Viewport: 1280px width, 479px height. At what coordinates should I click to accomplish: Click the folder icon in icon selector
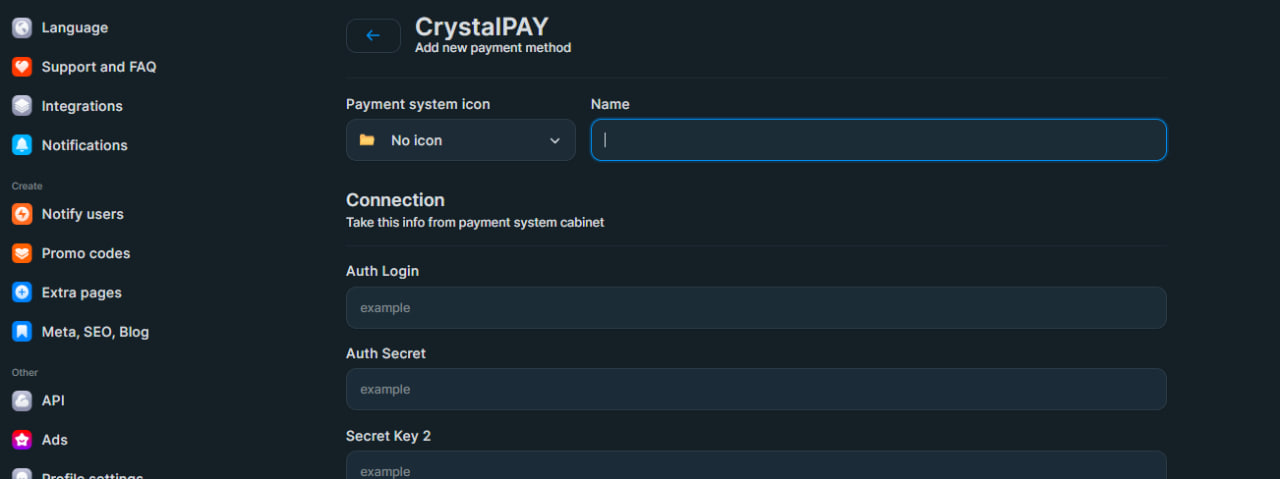pos(367,140)
